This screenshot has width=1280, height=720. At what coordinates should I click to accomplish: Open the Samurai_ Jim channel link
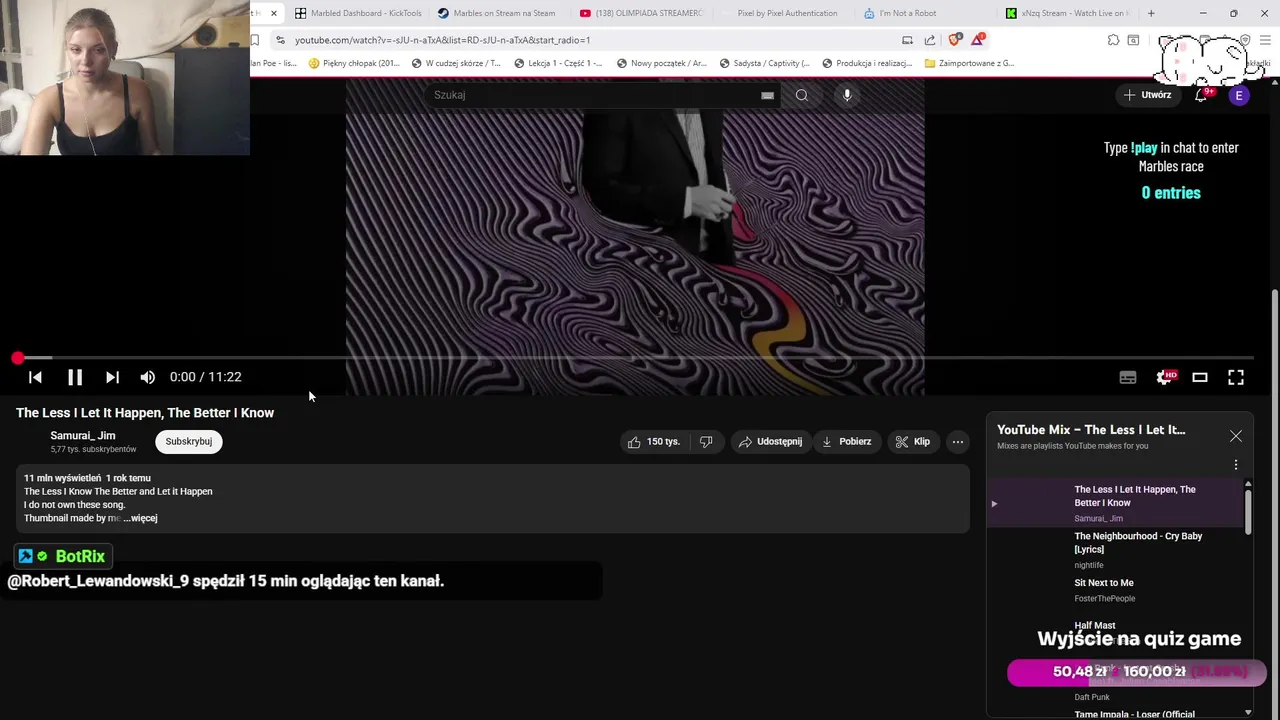83,435
